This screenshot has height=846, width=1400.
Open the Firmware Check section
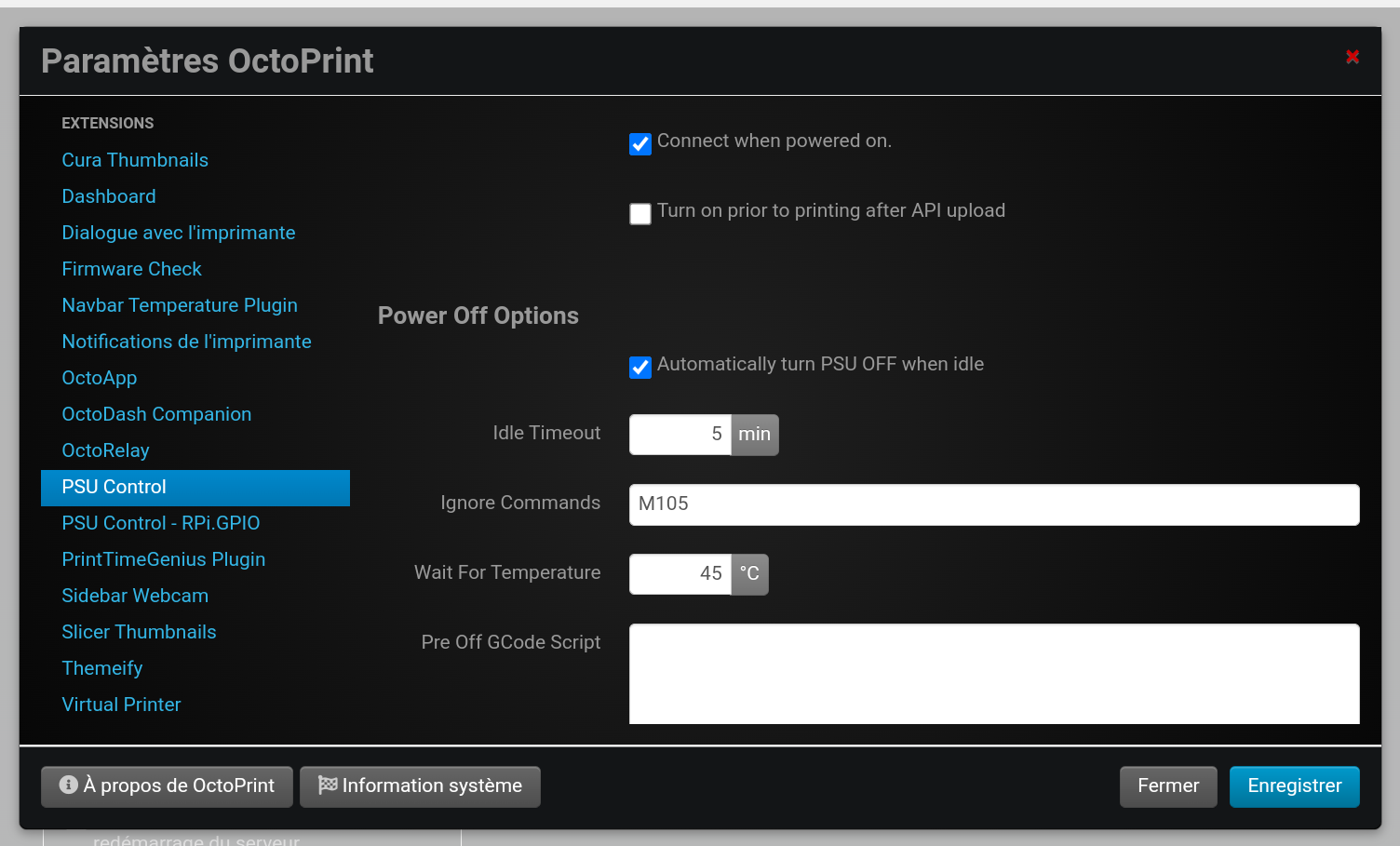131,269
